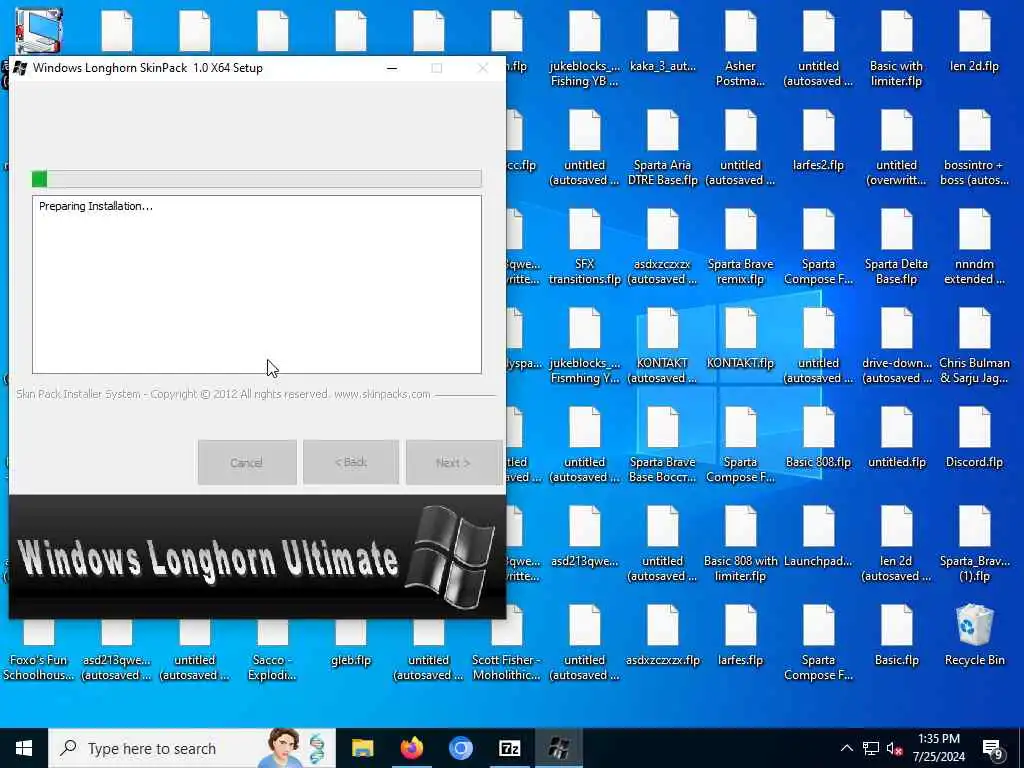Image resolution: width=1024 pixels, height=768 pixels.
Task: Select the Sparta Brave Base file
Action: coord(662,445)
